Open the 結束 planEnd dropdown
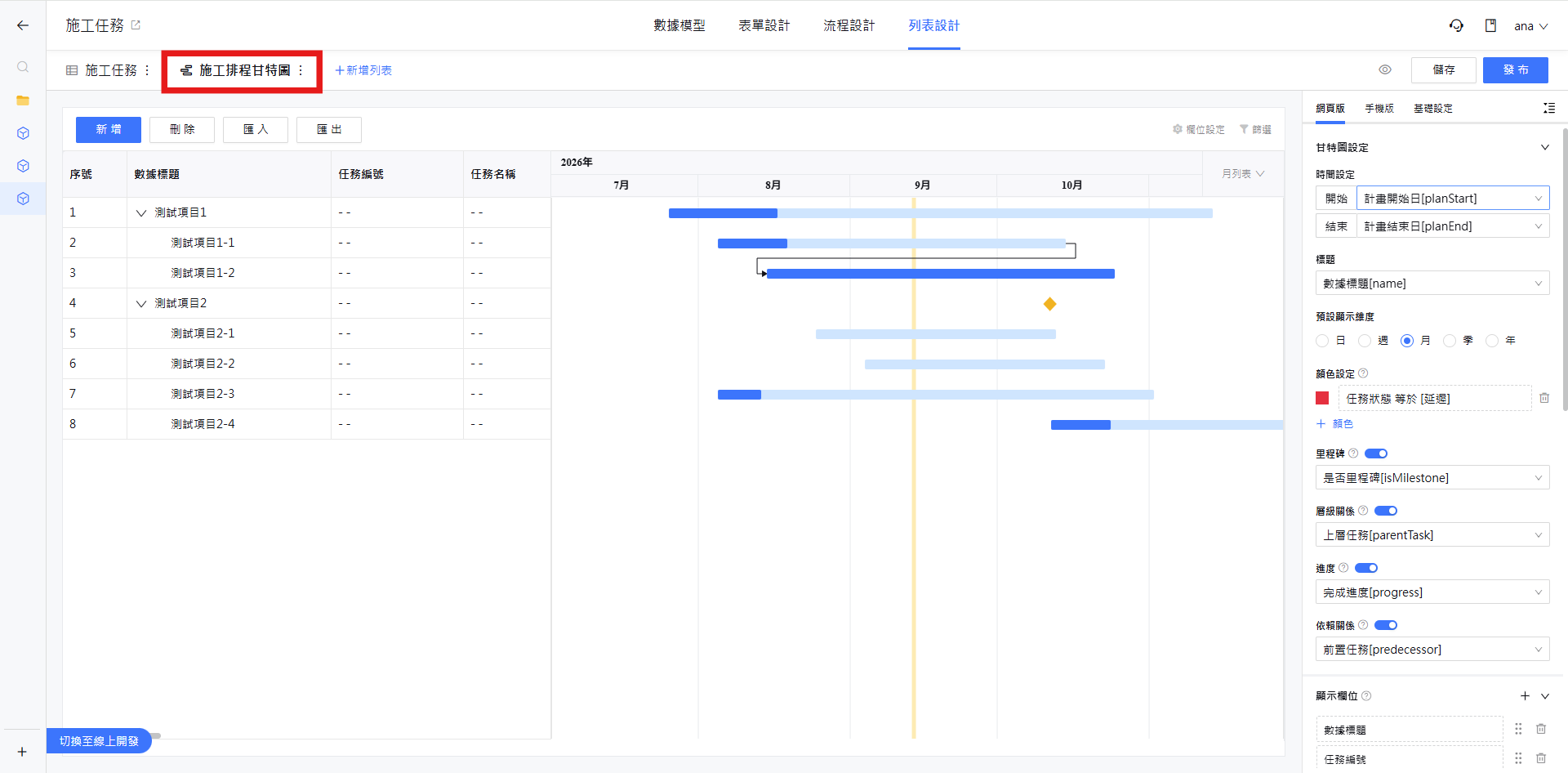Viewport: 1568px width, 773px height. tap(1453, 226)
